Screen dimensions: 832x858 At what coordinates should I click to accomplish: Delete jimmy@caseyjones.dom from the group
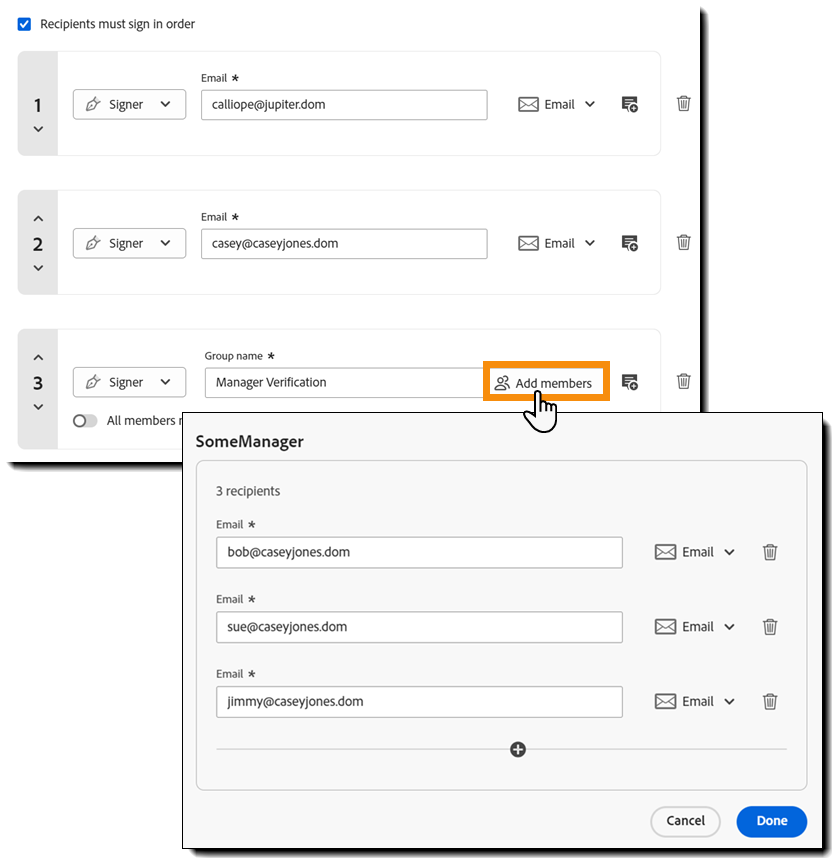770,701
